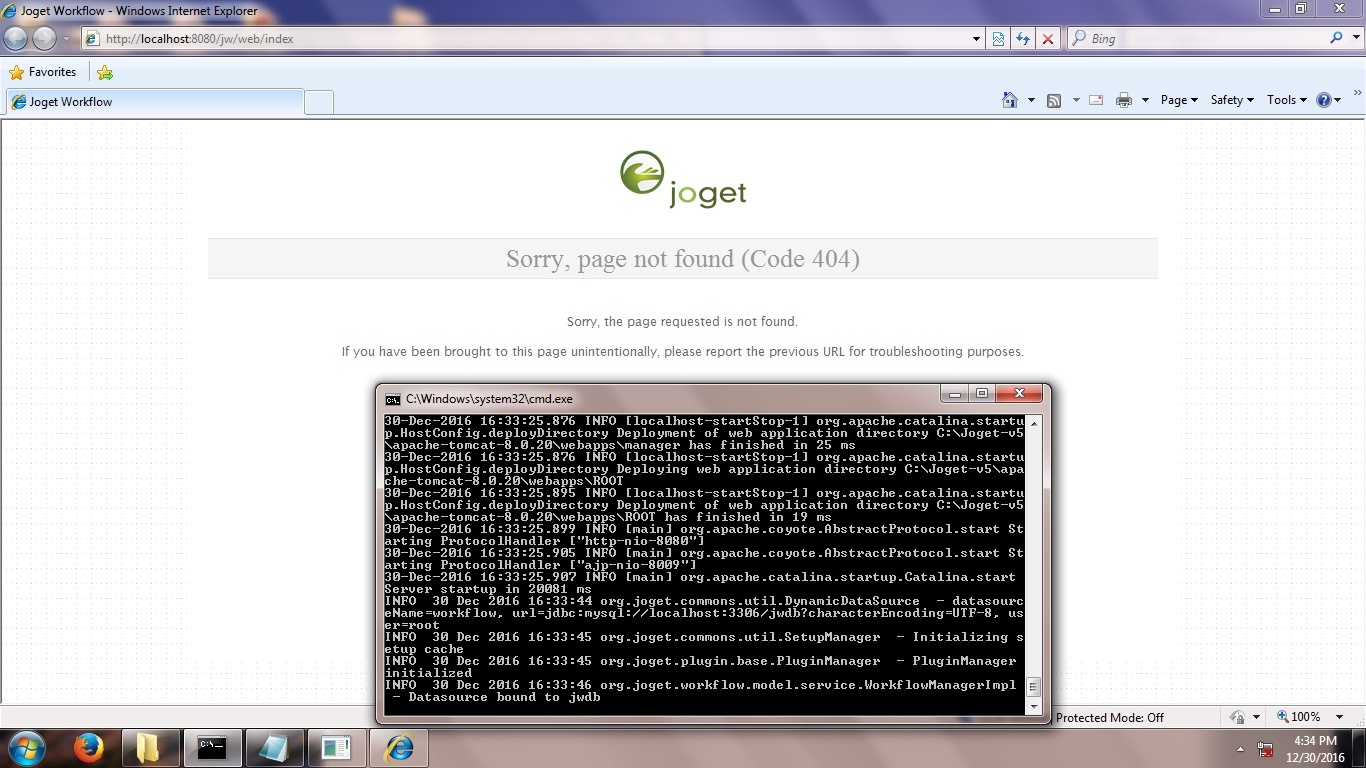Image resolution: width=1366 pixels, height=768 pixels.
Task: Go to the home page icon
Action: click(1010, 100)
